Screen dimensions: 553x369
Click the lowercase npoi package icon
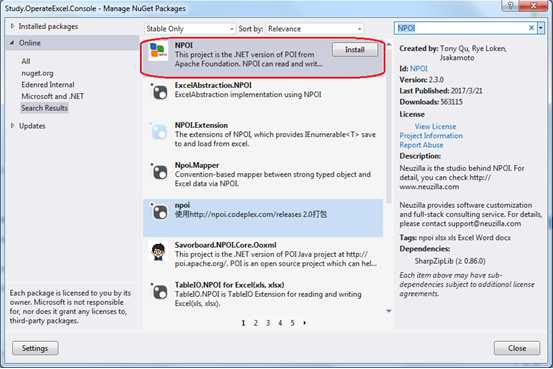(x=159, y=212)
